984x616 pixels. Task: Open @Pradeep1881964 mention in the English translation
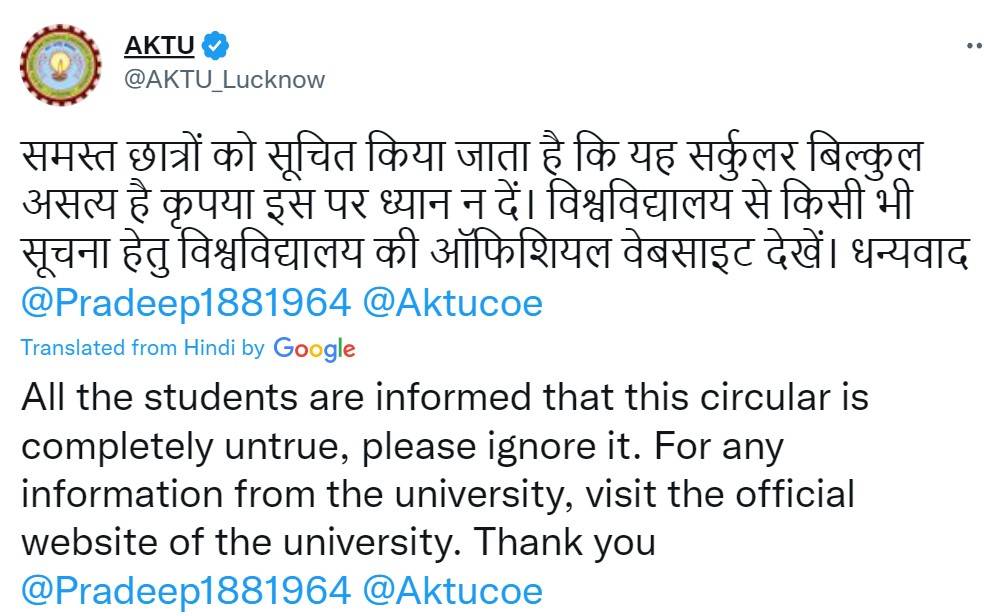184,590
